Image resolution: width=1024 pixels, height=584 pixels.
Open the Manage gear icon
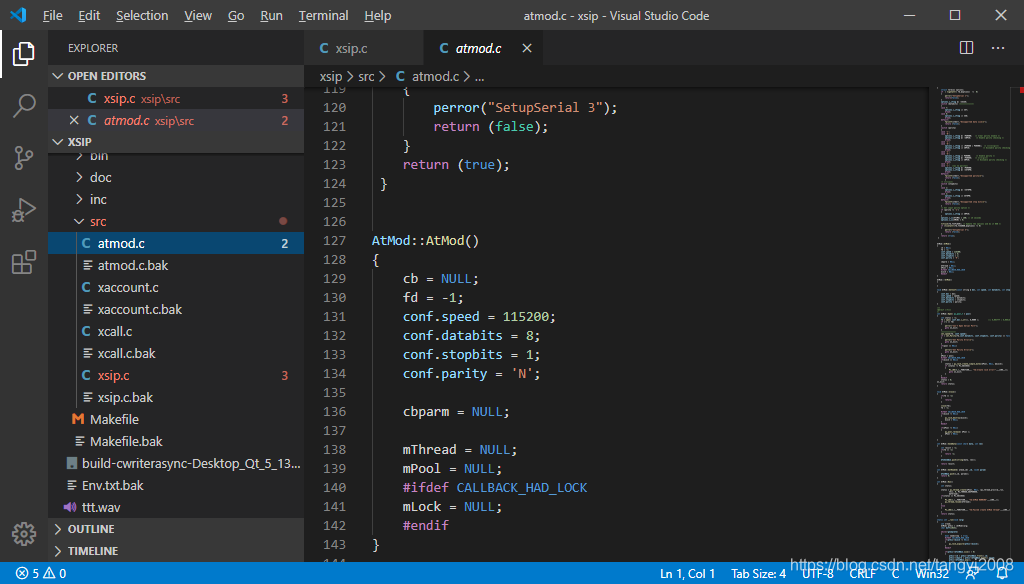pos(24,534)
